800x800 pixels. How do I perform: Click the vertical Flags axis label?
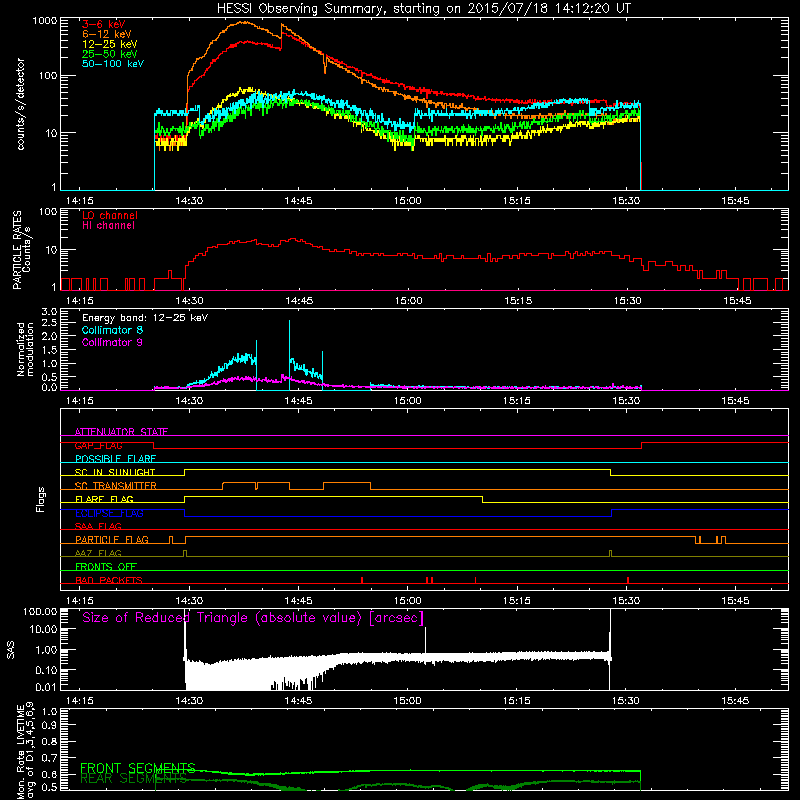click(41, 499)
